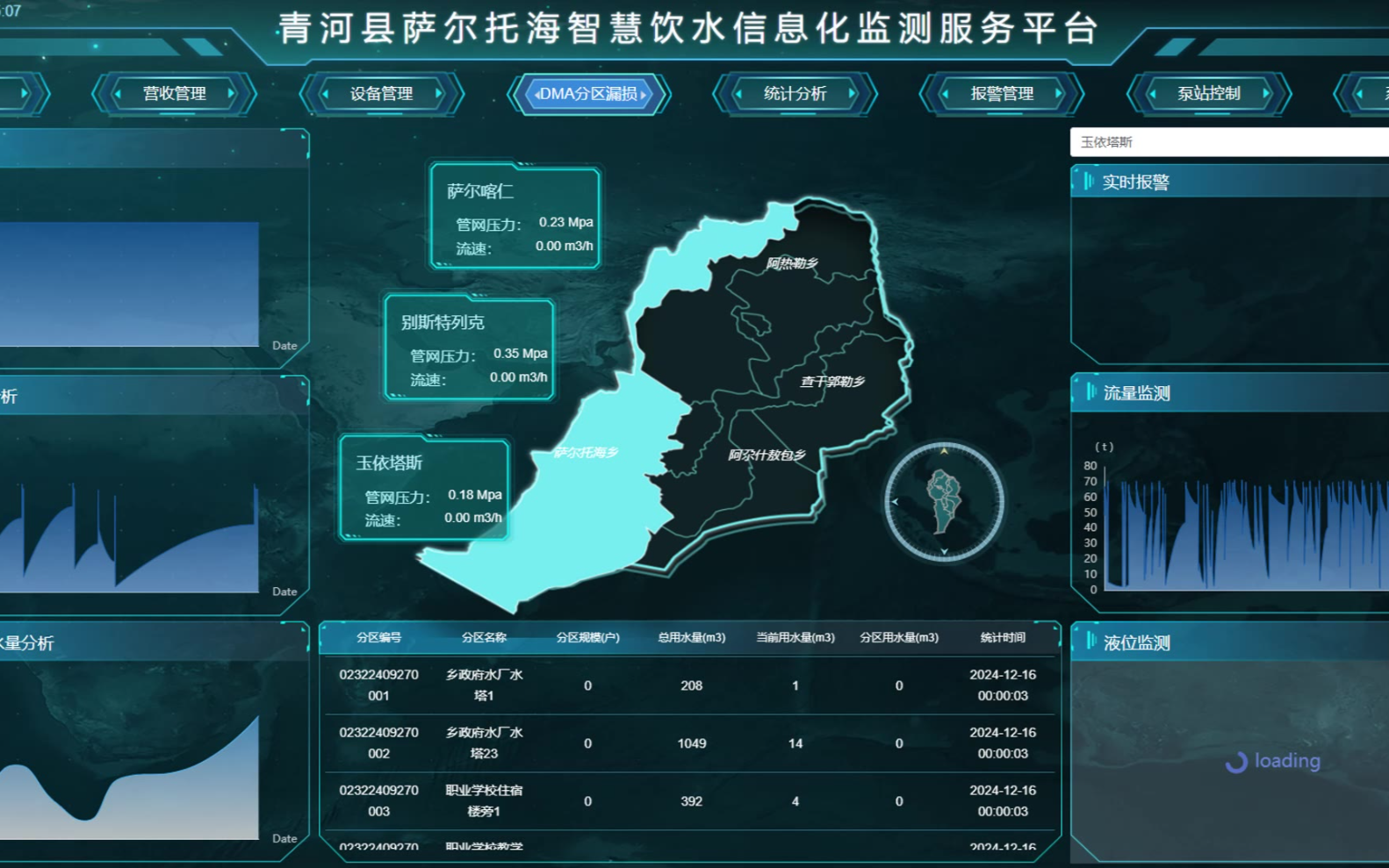Click the 分区名称 column header

pyautogui.click(x=484, y=637)
